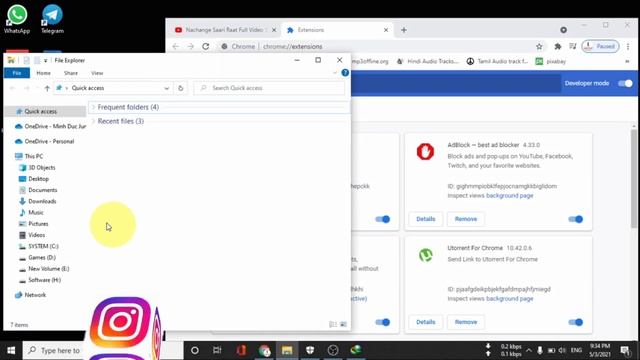This screenshot has height=360, width=640.
Task: Open new tab with plus button in Chrome
Action: pyautogui.click(x=404, y=30)
